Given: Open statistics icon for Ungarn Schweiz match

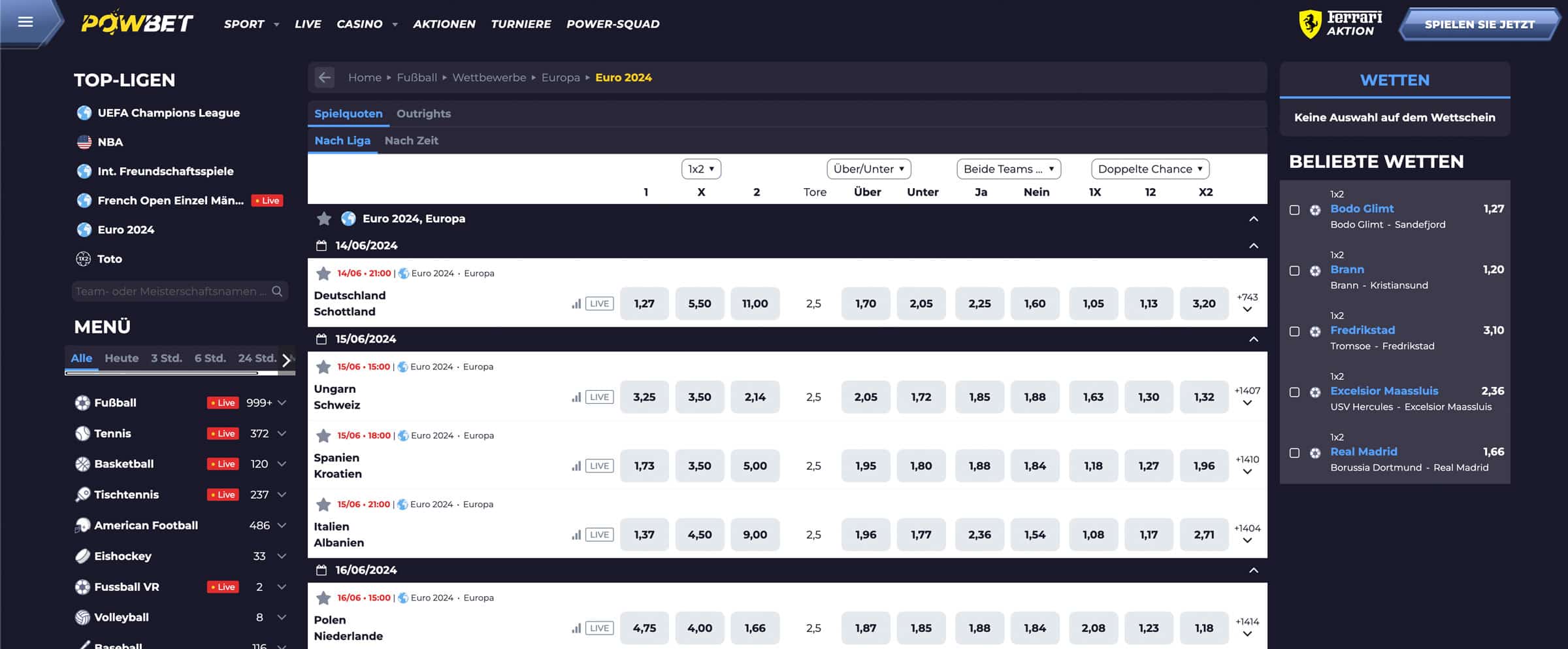Looking at the screenshot, I should [x=576, y=397].
